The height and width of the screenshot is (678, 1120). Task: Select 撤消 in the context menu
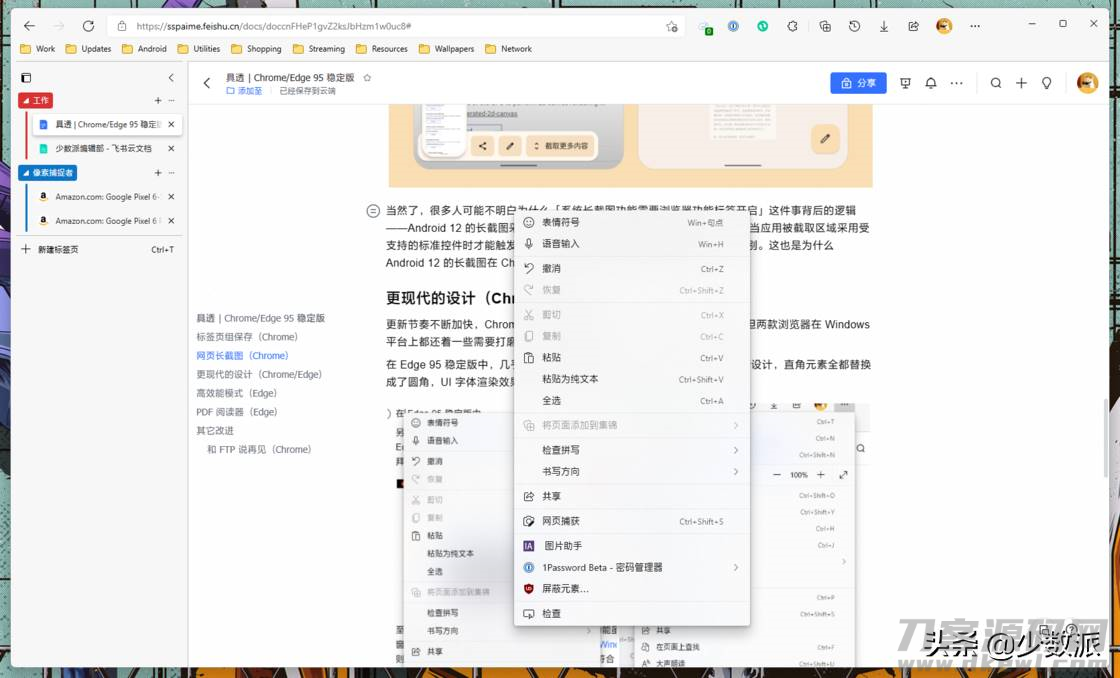(x=631, y=269)
